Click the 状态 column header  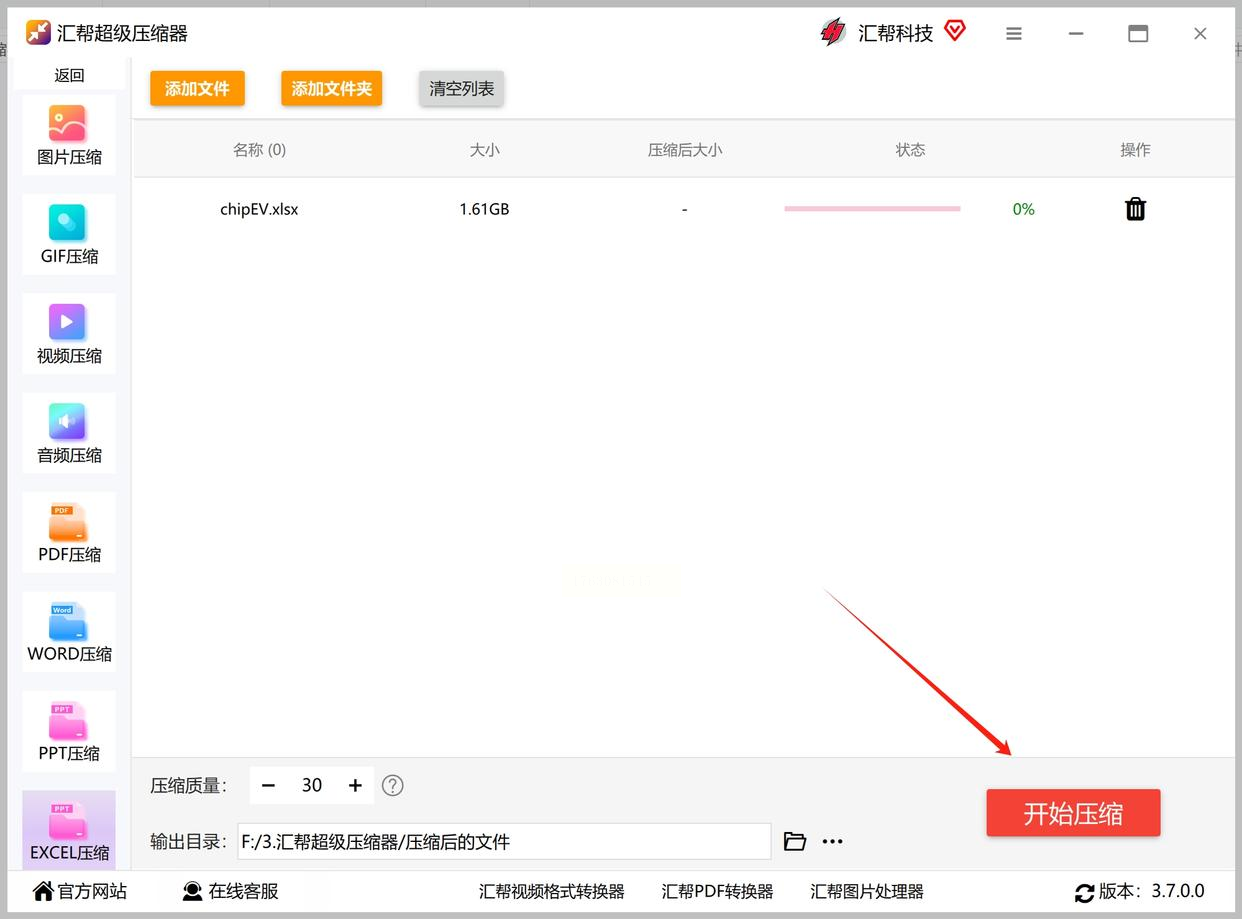point(910,150)
